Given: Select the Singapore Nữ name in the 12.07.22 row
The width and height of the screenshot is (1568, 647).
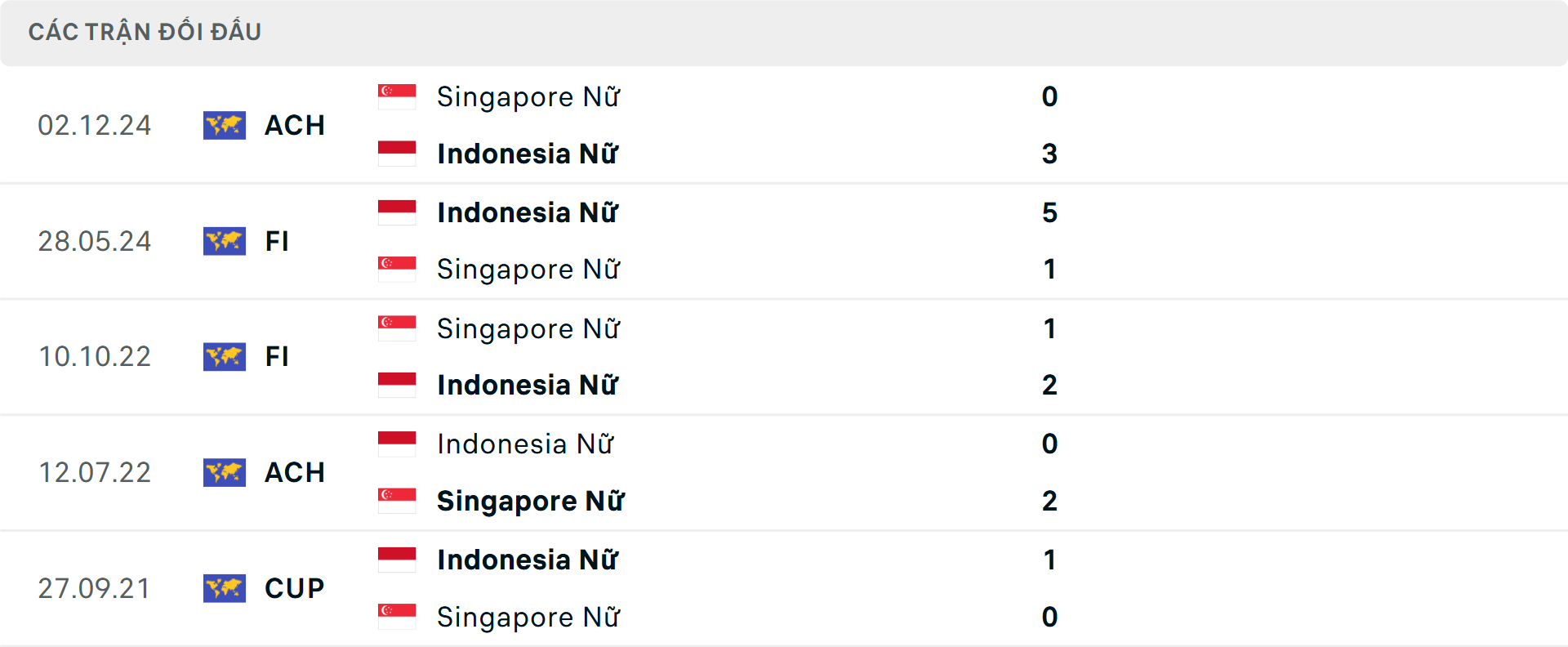Looking at the screenshot, I should click(x=532, y=501).
